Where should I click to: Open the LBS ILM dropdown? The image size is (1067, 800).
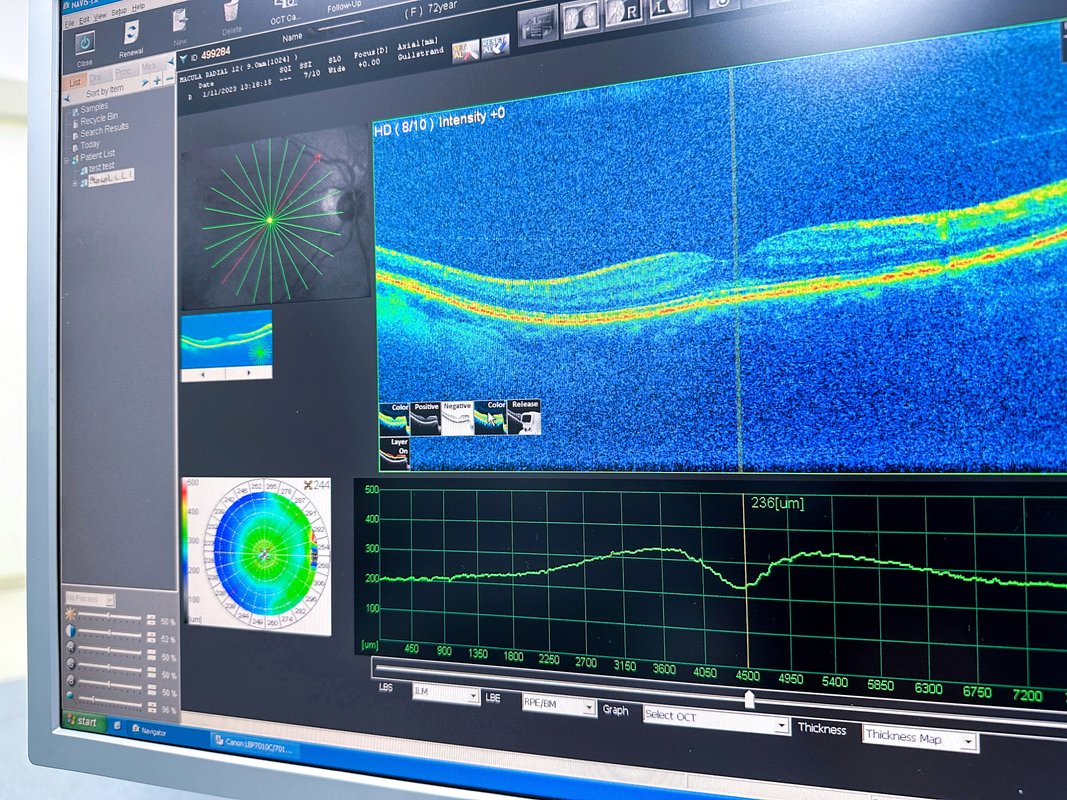[445, 695]
